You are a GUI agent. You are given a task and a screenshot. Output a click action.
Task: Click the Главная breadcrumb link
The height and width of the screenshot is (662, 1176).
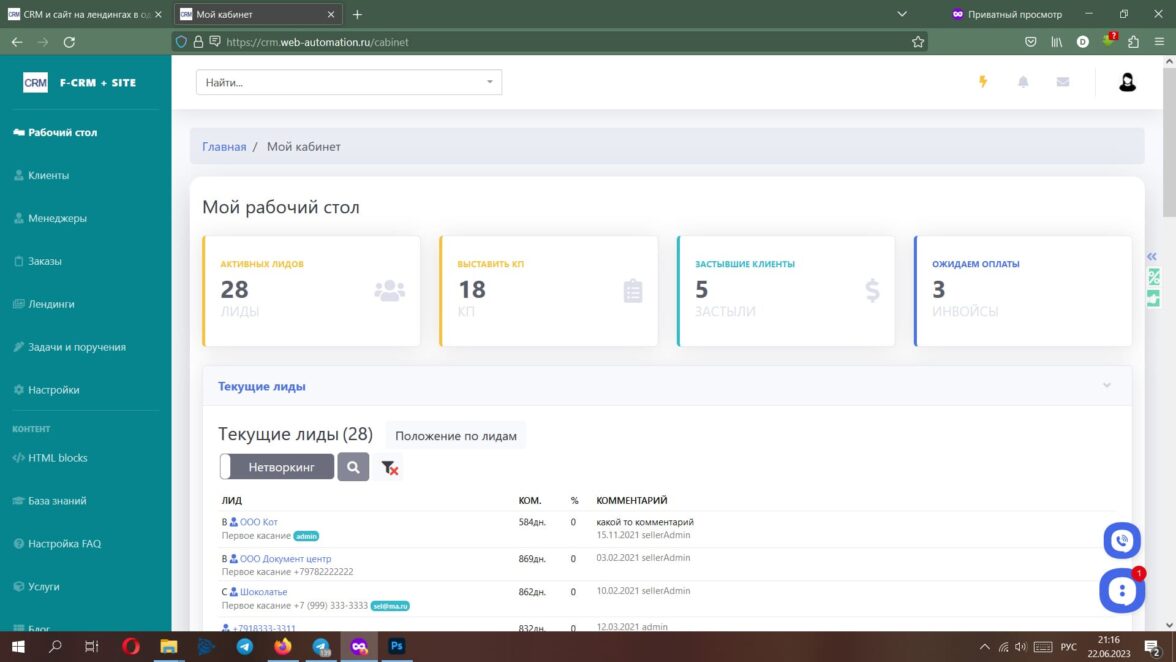coord(224,146)
